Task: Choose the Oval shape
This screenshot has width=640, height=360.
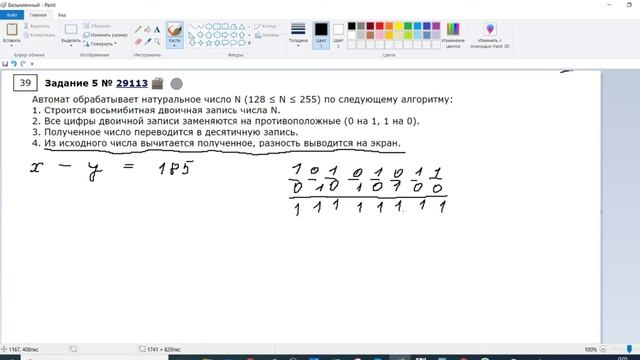Action: pos(208,27)
